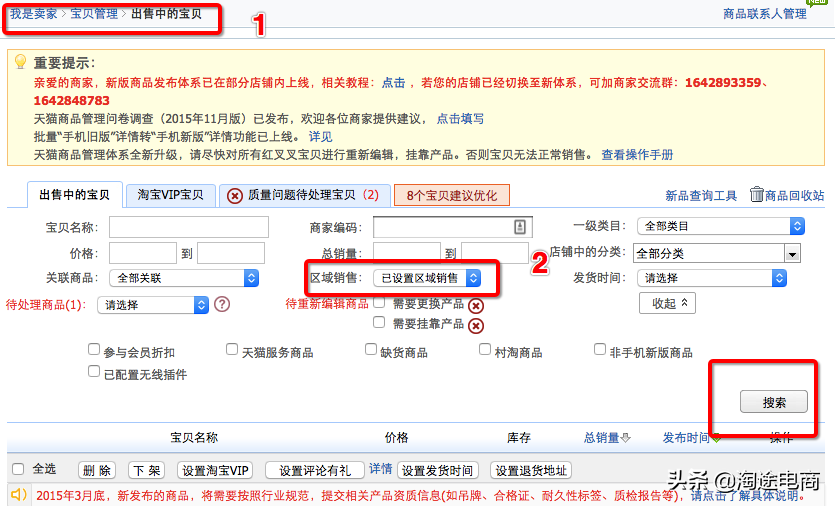This screenshot has height=506, width=835.
Task: Toggle the 需要挂靠产品 checkbox
Action: coord(379,322)
